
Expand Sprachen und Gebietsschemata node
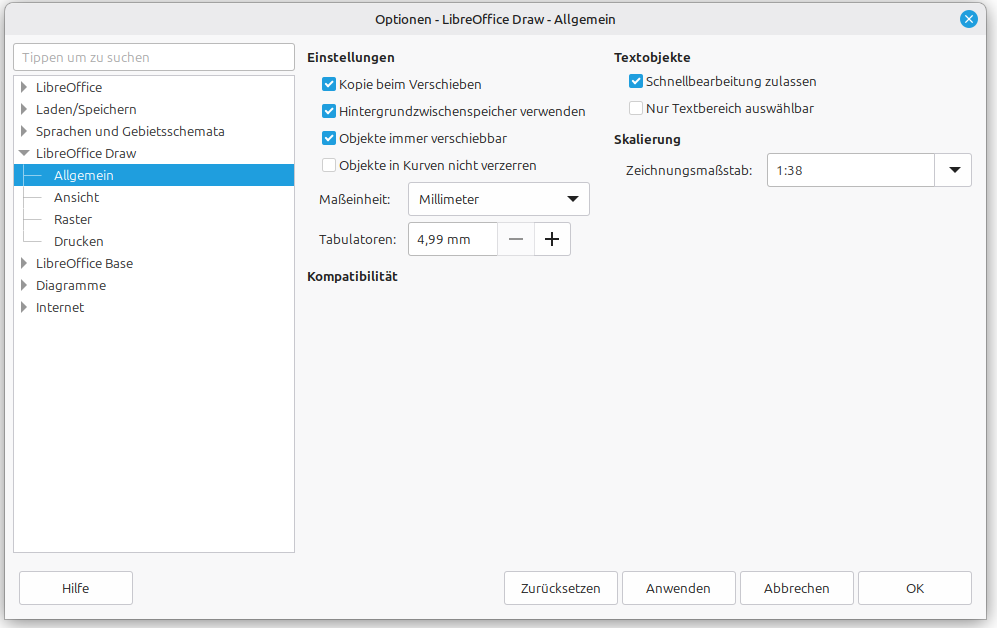tap(24, 131)
